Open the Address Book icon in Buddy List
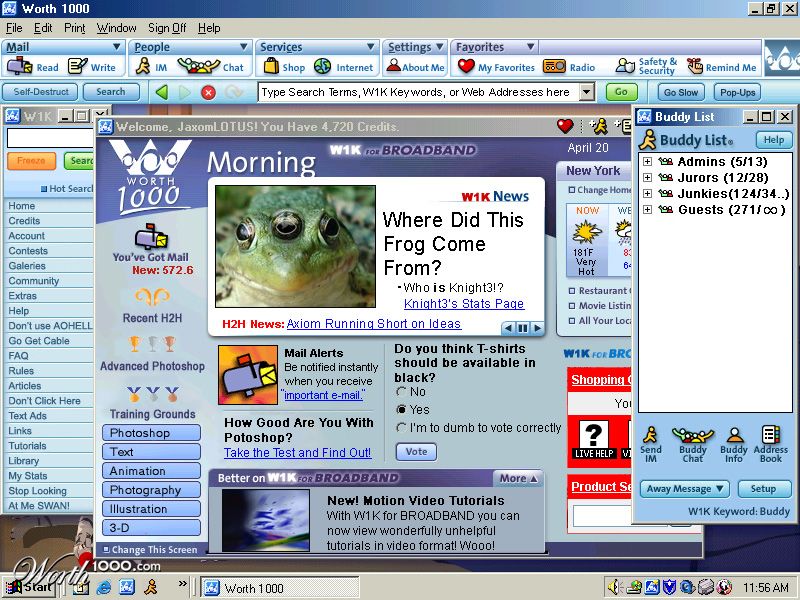The width and height of the screenshot is (800, 600). click(770, 444)
